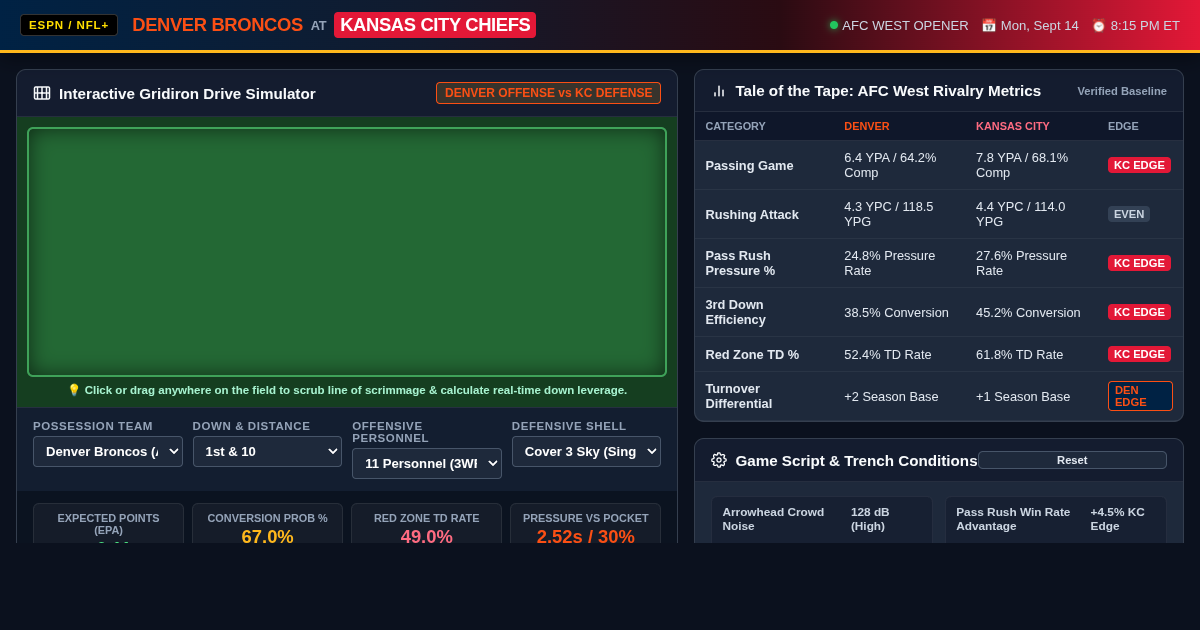Viewport: 1200px width, 630px height.
Task: Click the KC EDGE badge for Pass Rush Pressure
Action: [1139, 263]
